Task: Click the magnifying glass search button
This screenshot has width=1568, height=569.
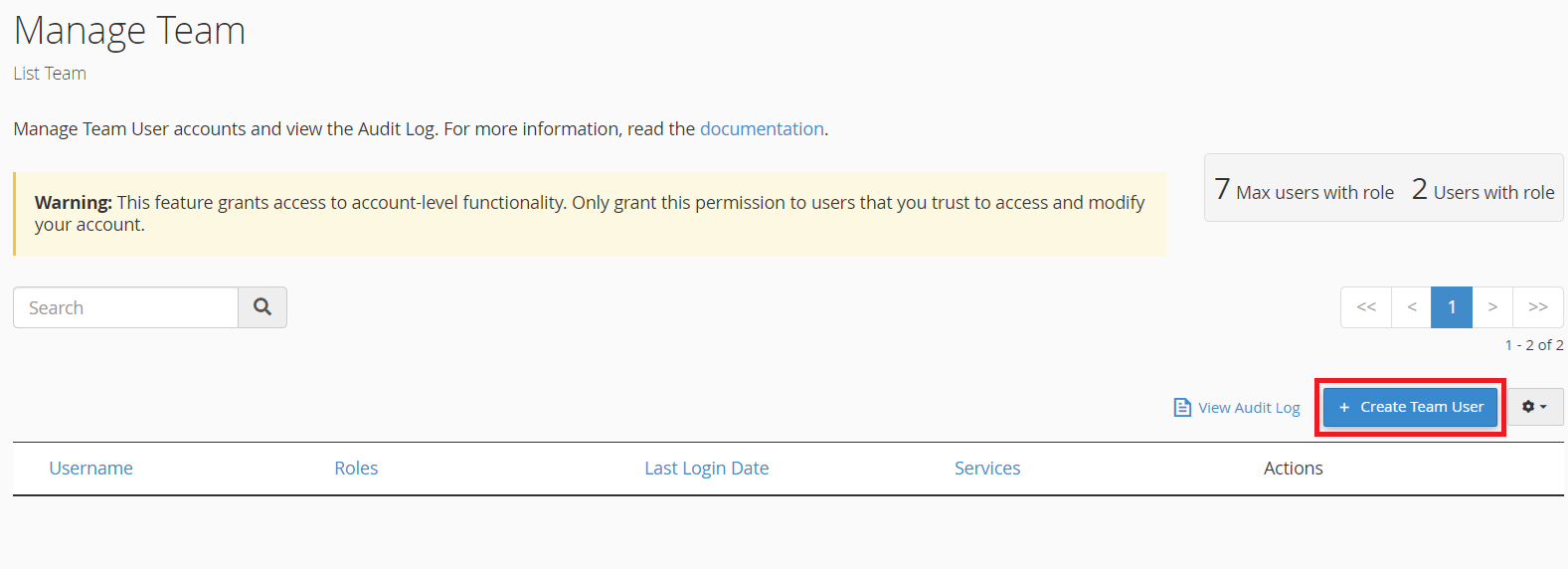Action: click(x=262, y=307)
